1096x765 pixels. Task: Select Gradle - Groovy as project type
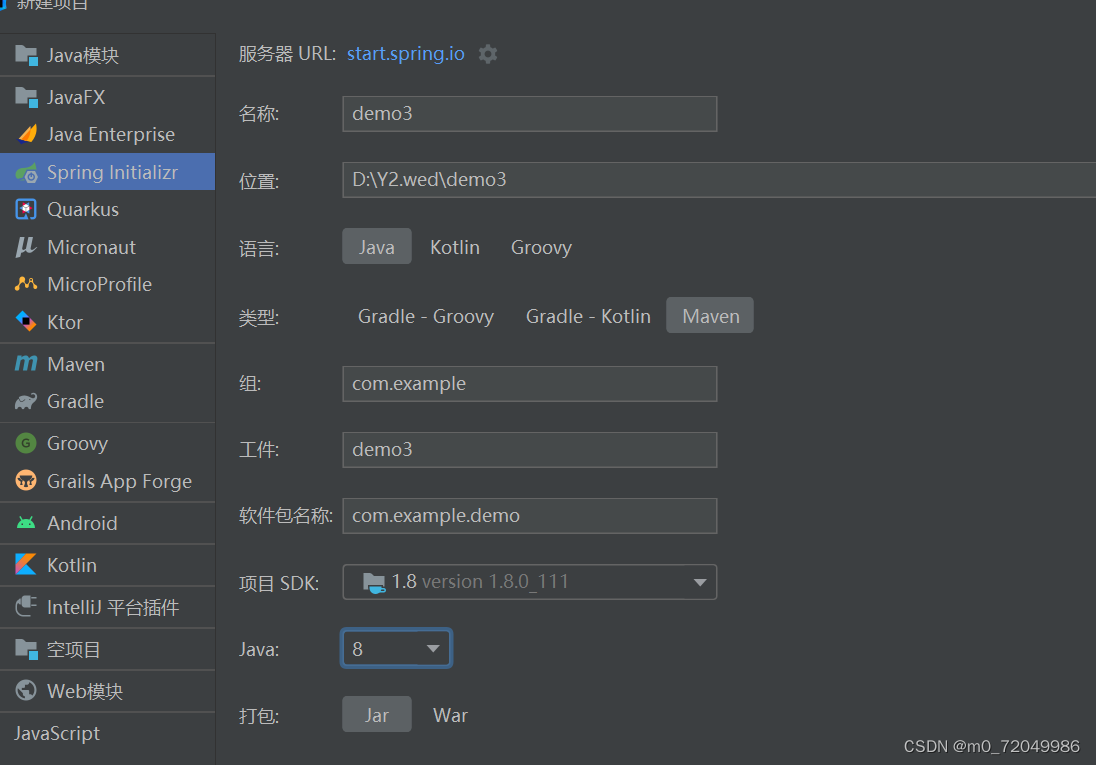[x=425, y=315]
